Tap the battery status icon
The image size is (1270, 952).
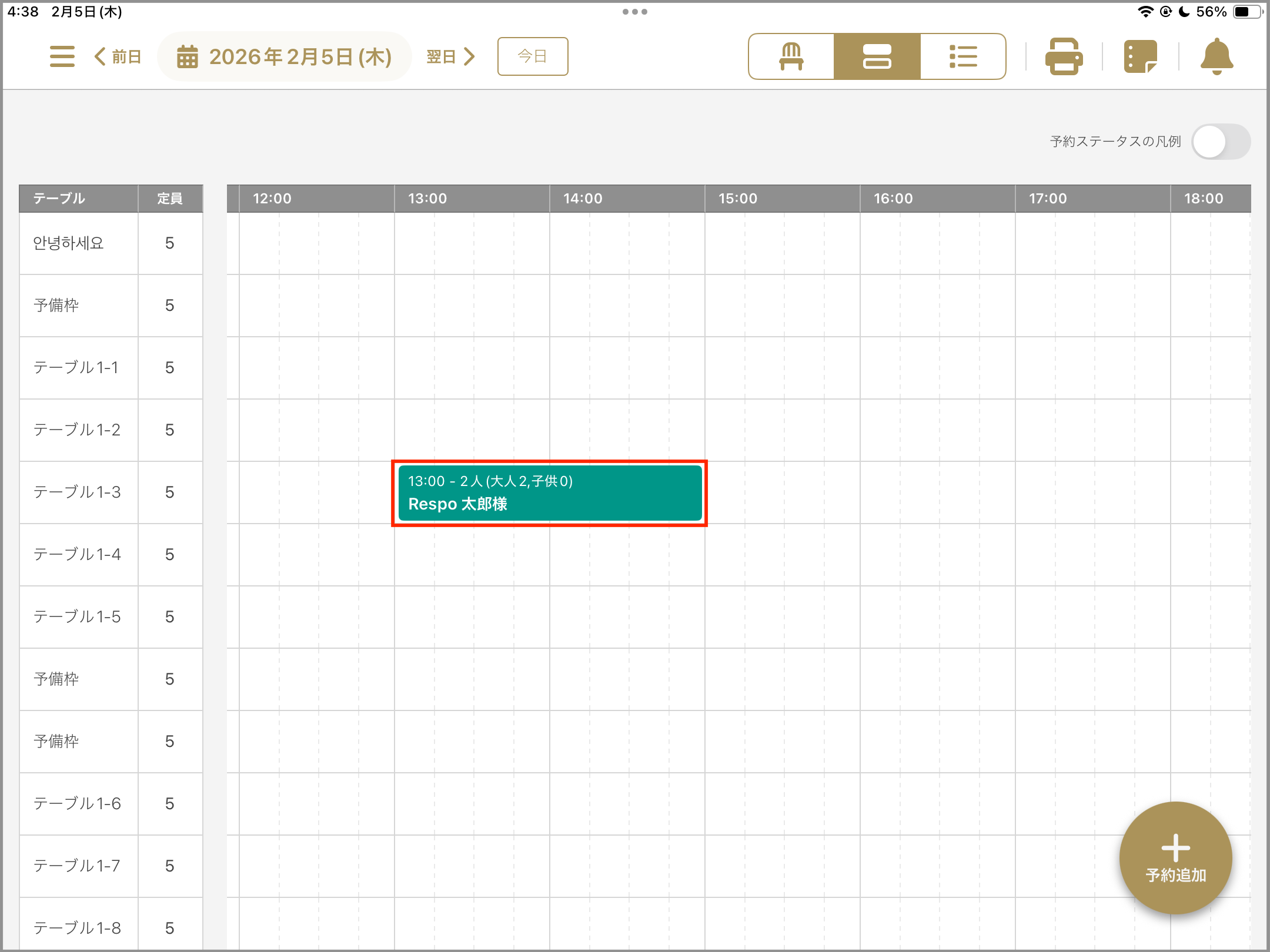1245,12
